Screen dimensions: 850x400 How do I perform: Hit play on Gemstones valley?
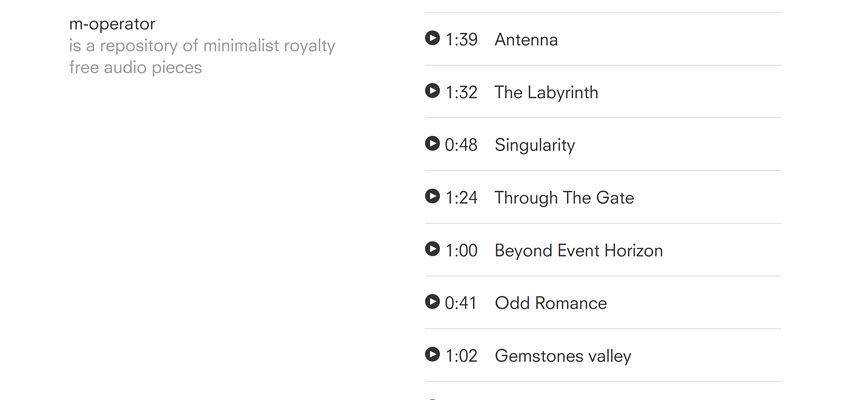coord(432,354)
